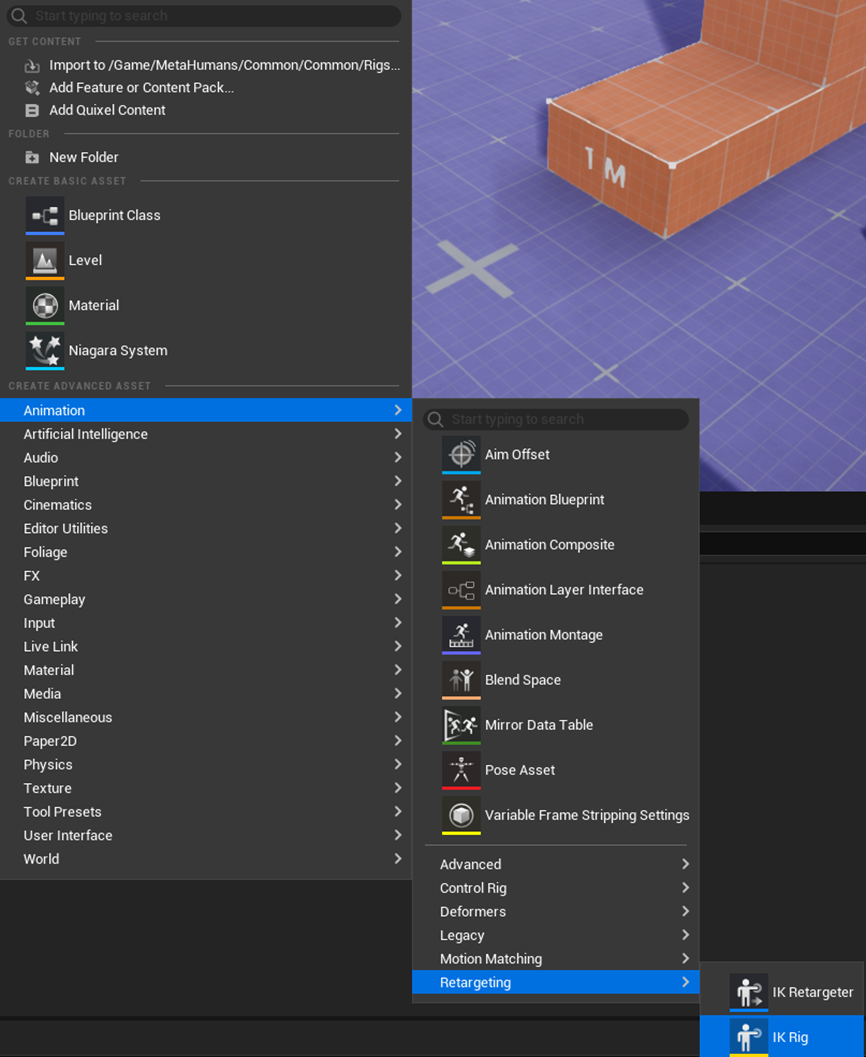
Task: Open the Miscellaneous category
Action: (x=206, y=717)
